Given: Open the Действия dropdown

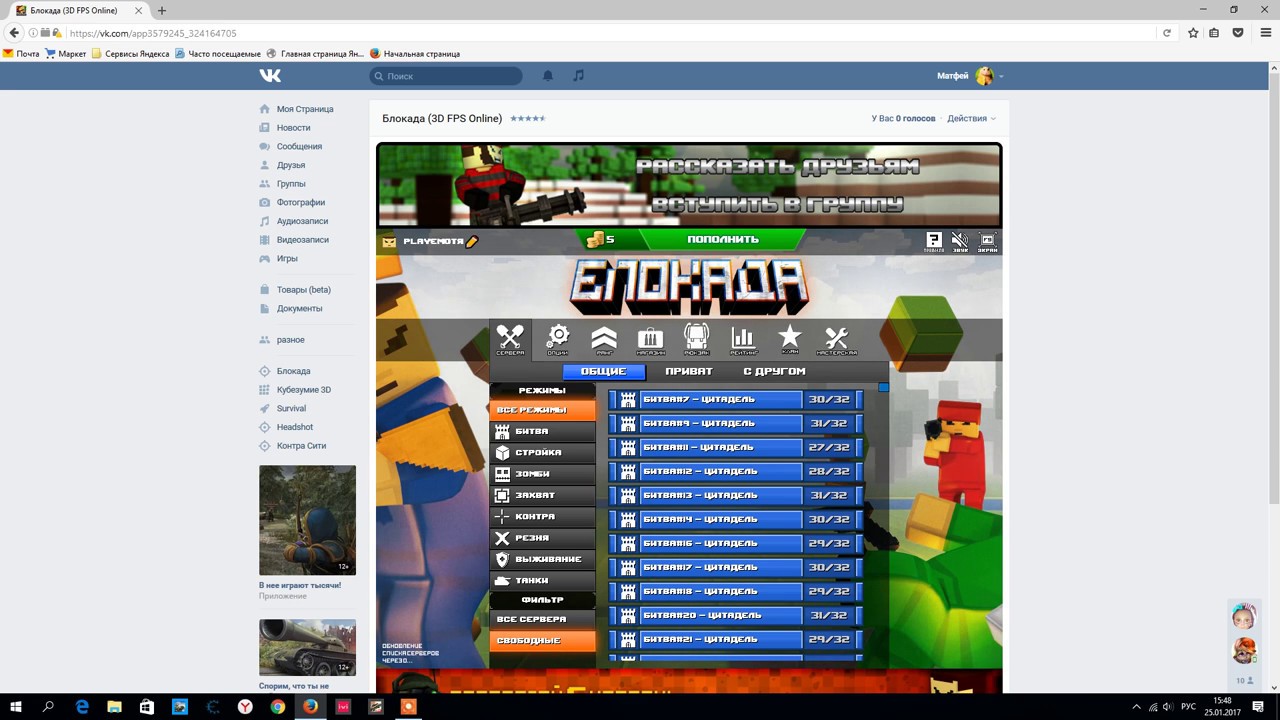Looking at the screenshot, I should point(972,118).
